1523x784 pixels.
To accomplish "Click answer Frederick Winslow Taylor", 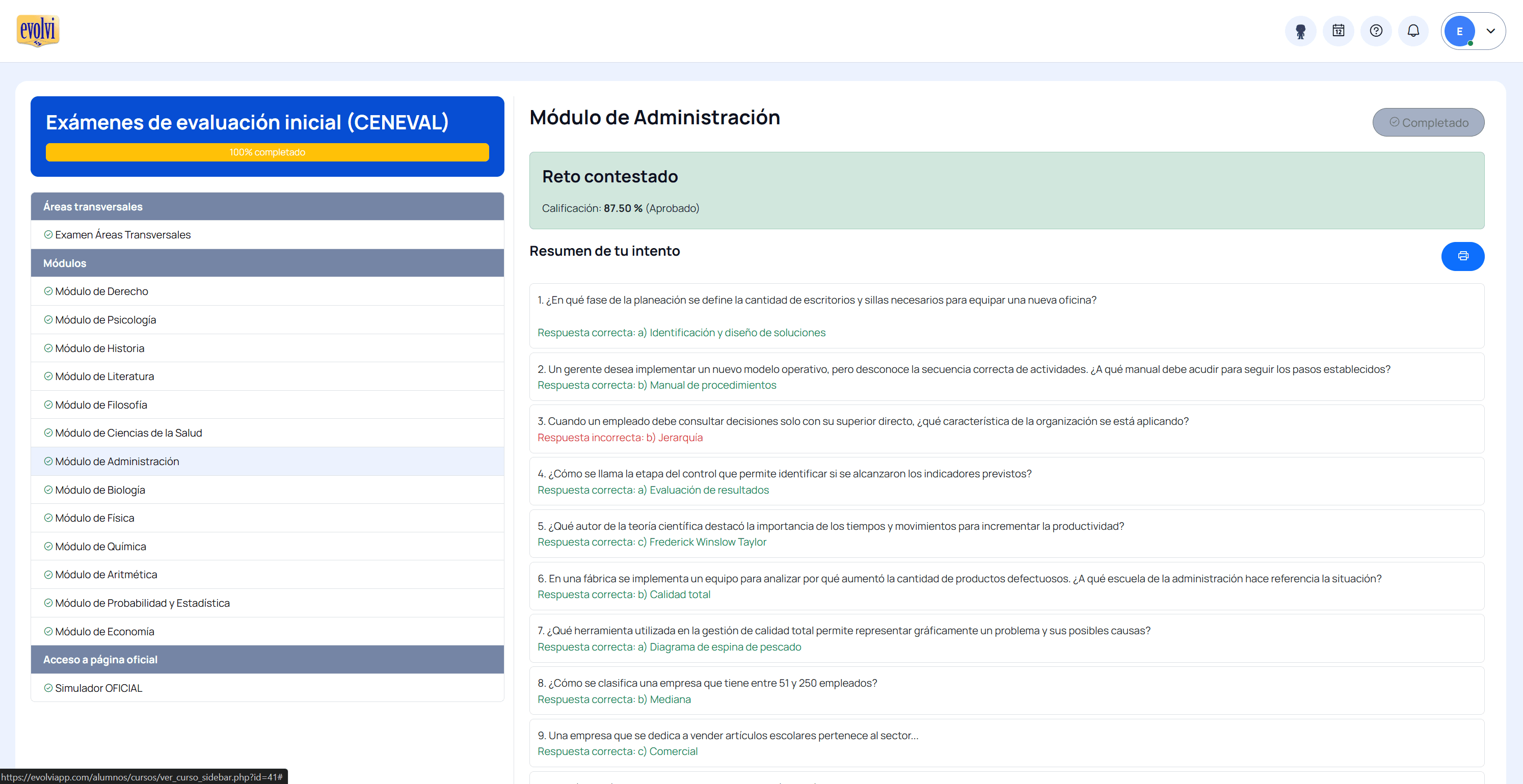I will coord(652,542).
